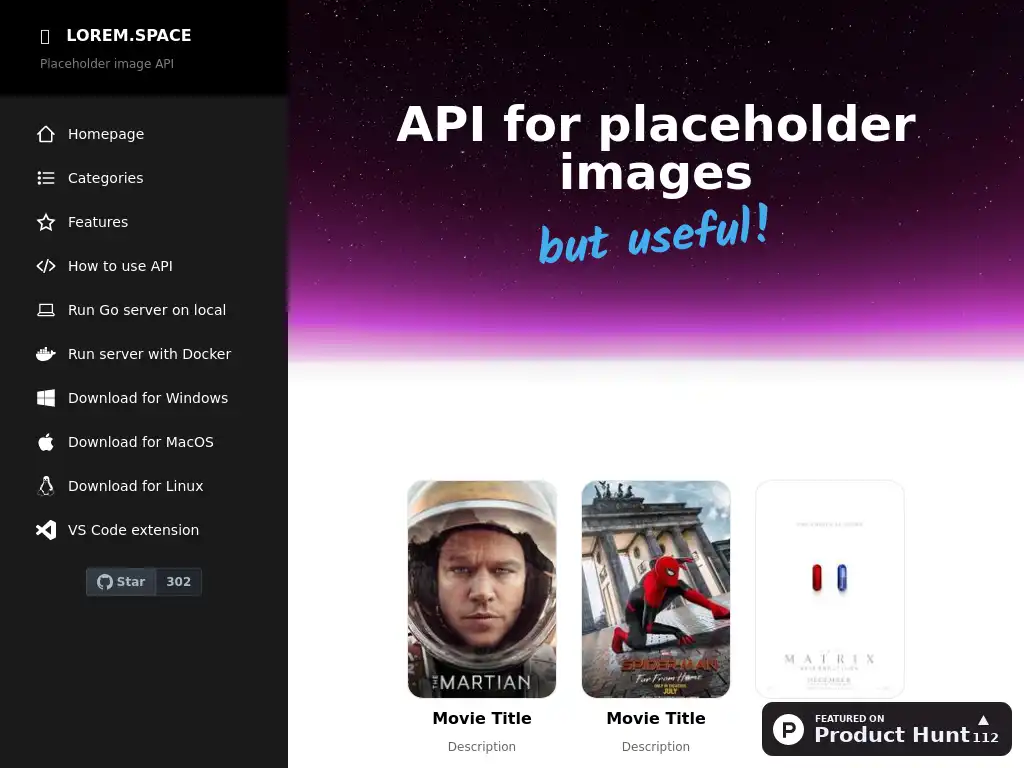This screenshot has width=1024, height=768.
Task: Open the Matrix movie poster
Action: click(x=829, y=589)
